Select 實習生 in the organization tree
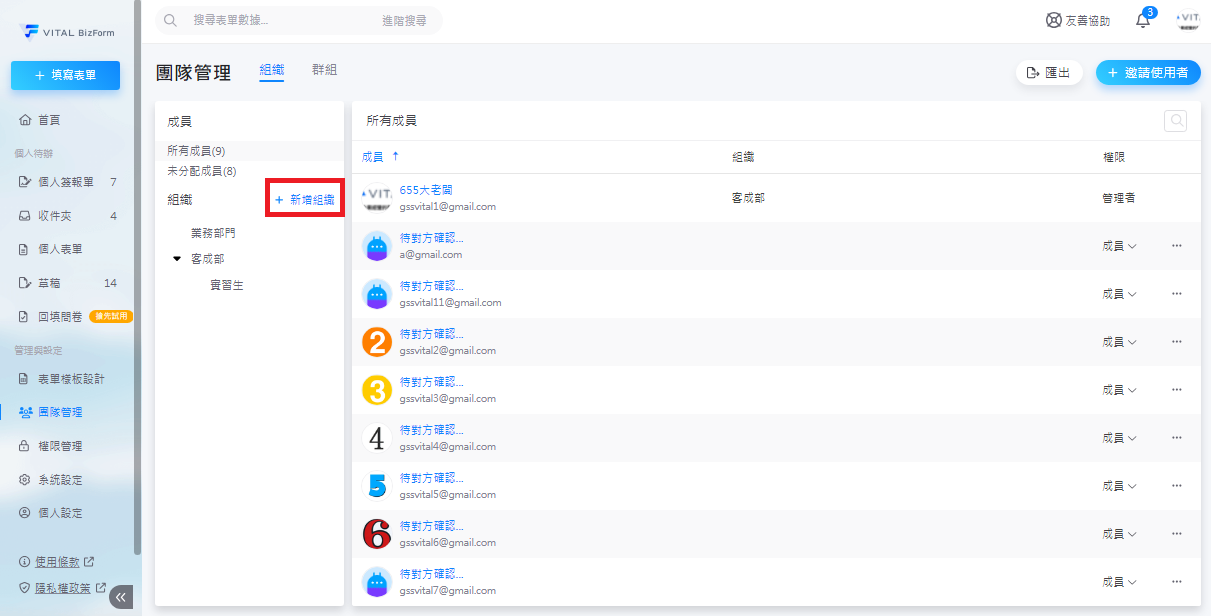1211x616 pixels. click(226, 285)
